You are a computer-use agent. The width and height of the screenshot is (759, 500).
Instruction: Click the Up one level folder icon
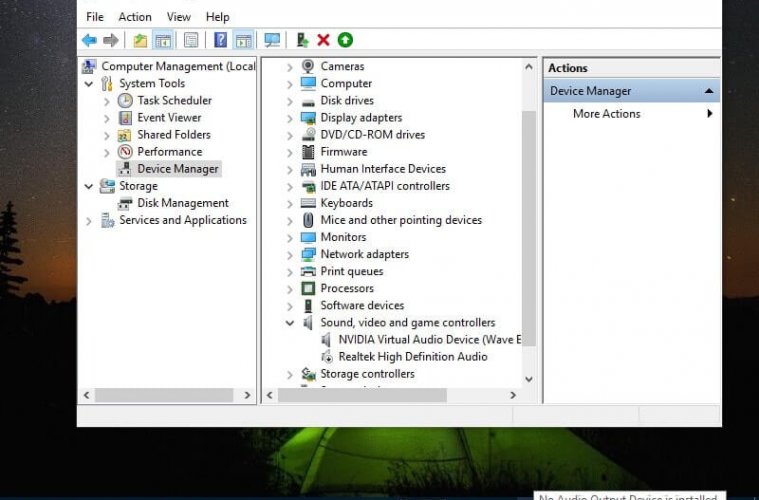click(140, 40)
